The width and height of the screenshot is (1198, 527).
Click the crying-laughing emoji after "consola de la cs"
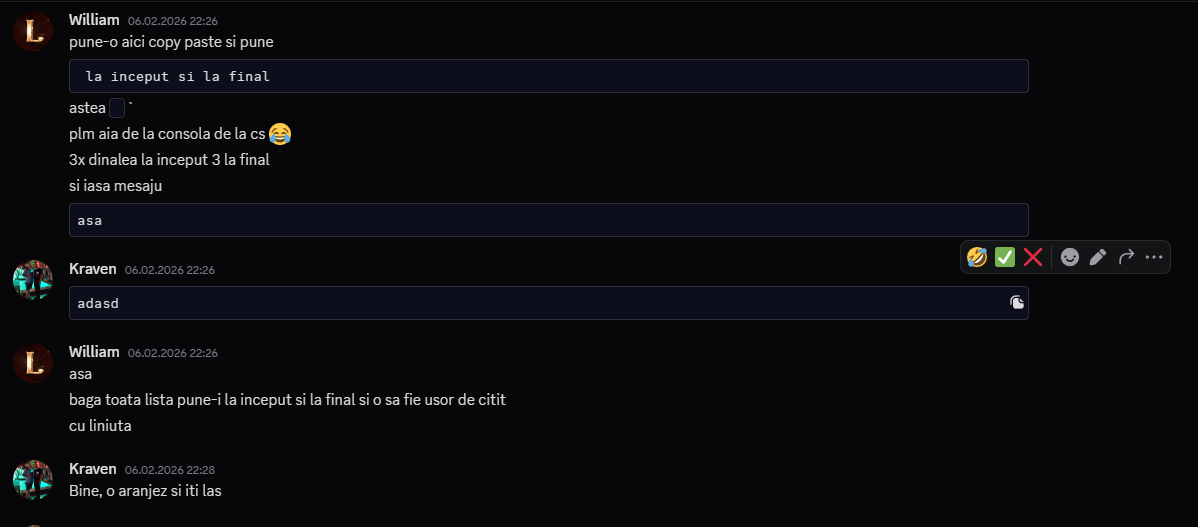(x=280, y=133)
